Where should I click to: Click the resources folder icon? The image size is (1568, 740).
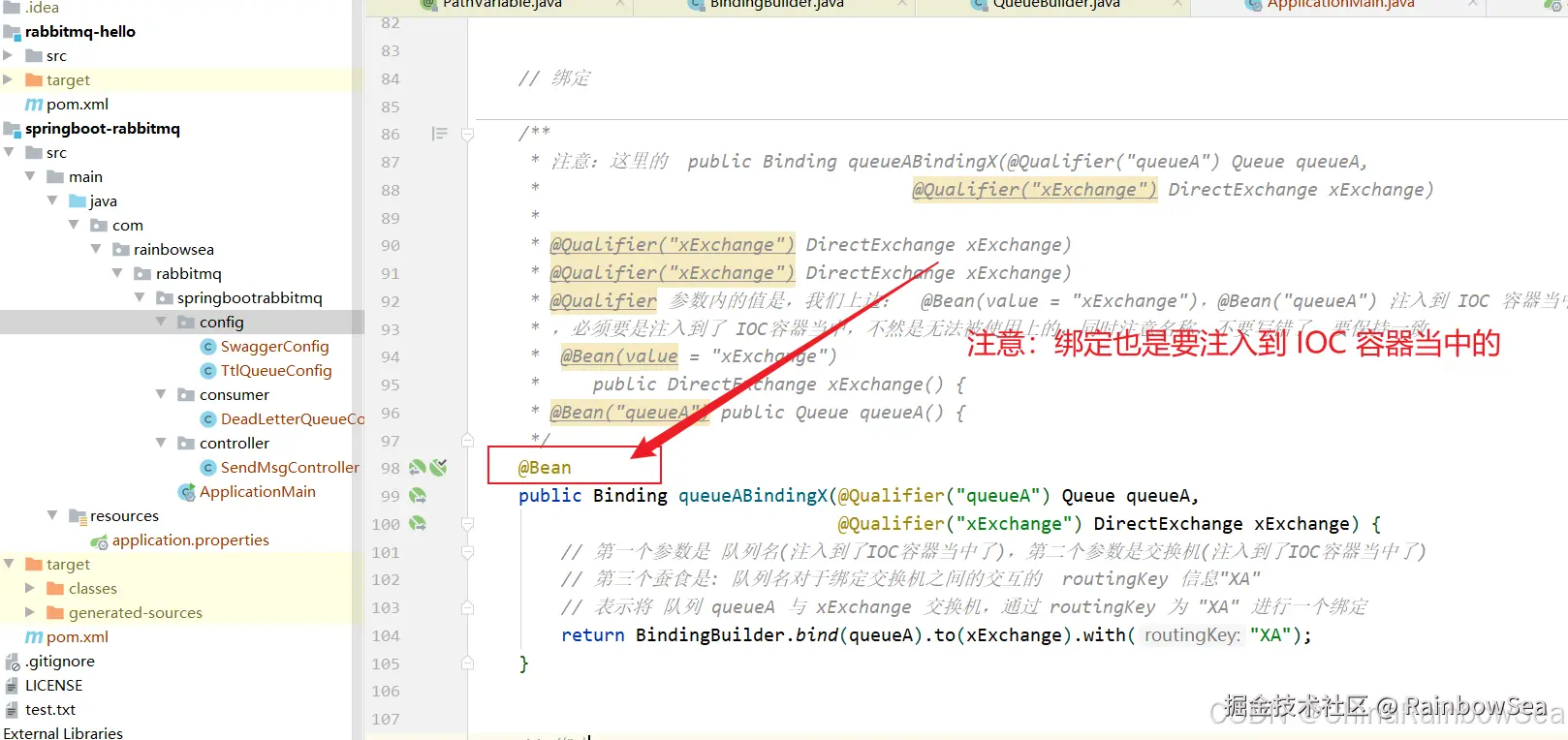(x=78, y=516)
